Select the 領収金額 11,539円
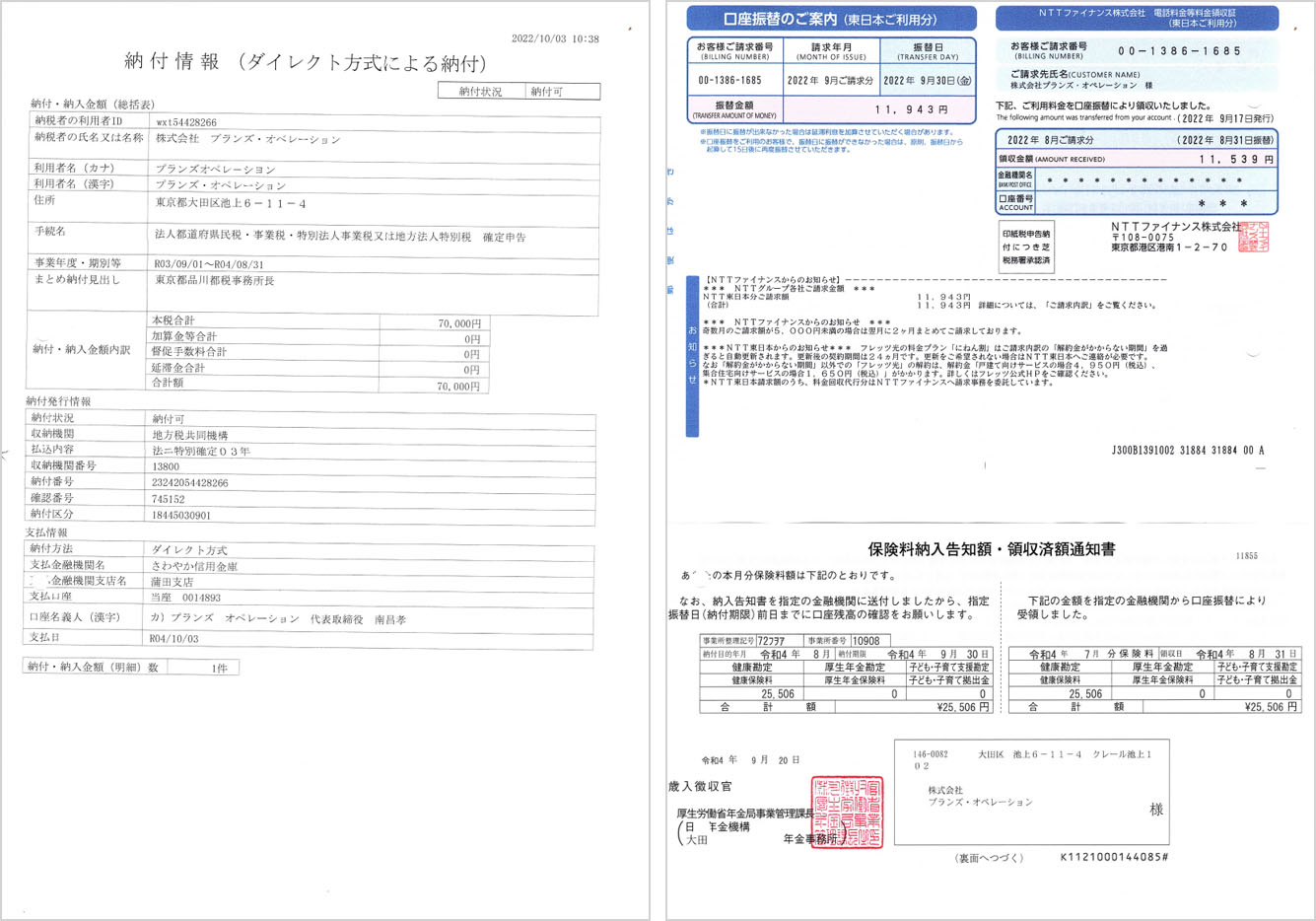This screenshot has height=921, width=1316. [x=1236, y=159]
